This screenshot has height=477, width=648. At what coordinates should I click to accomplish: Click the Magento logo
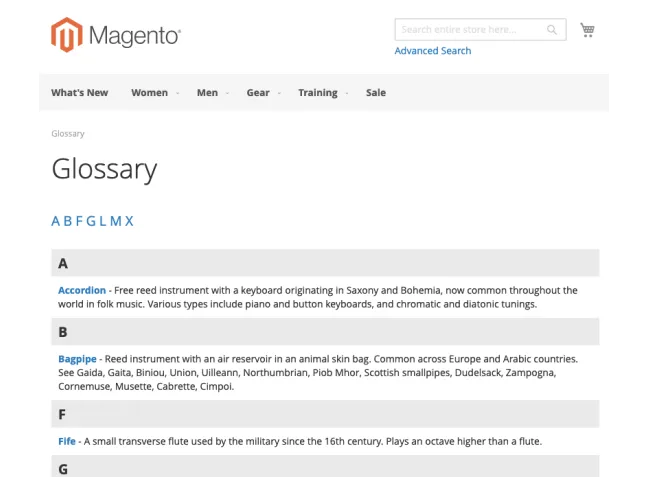(116, 35)
